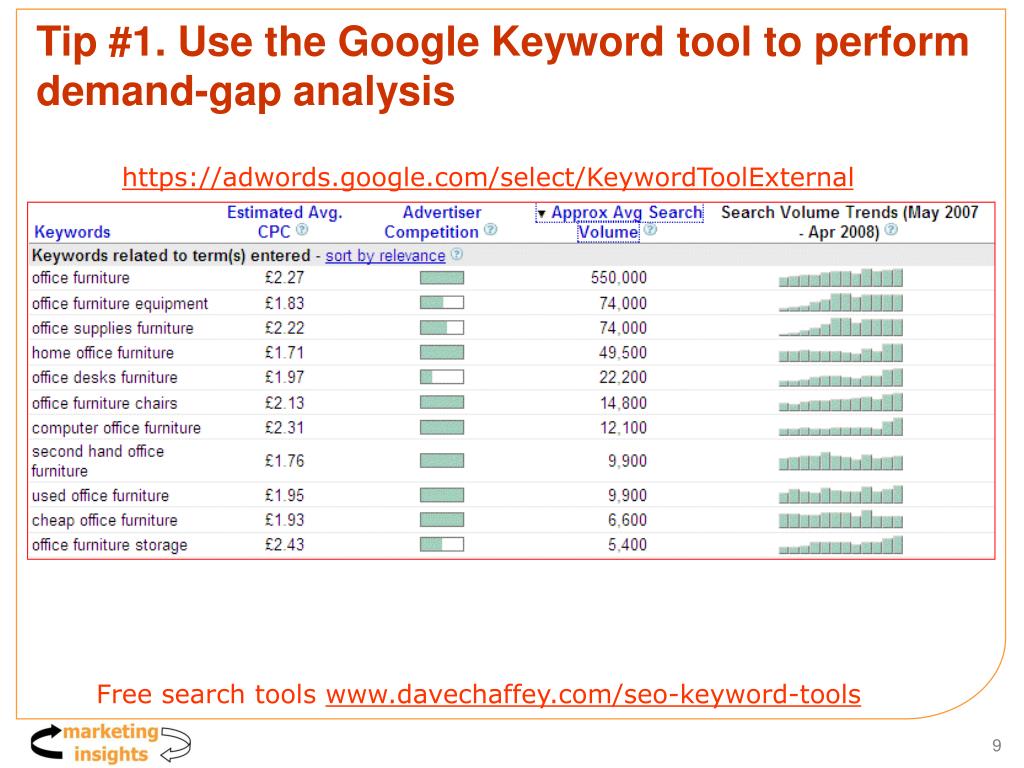Click trend chart for cheap office furniture
The width and height of the screenshot is (1024, 768).
(840, 519)
